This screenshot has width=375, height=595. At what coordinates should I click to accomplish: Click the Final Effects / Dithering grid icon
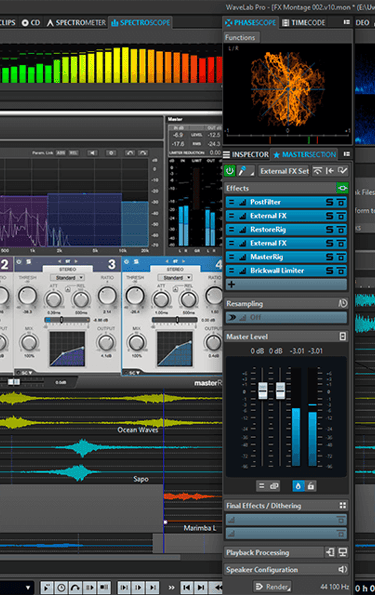pyautogui.click(x=343, y=505)
